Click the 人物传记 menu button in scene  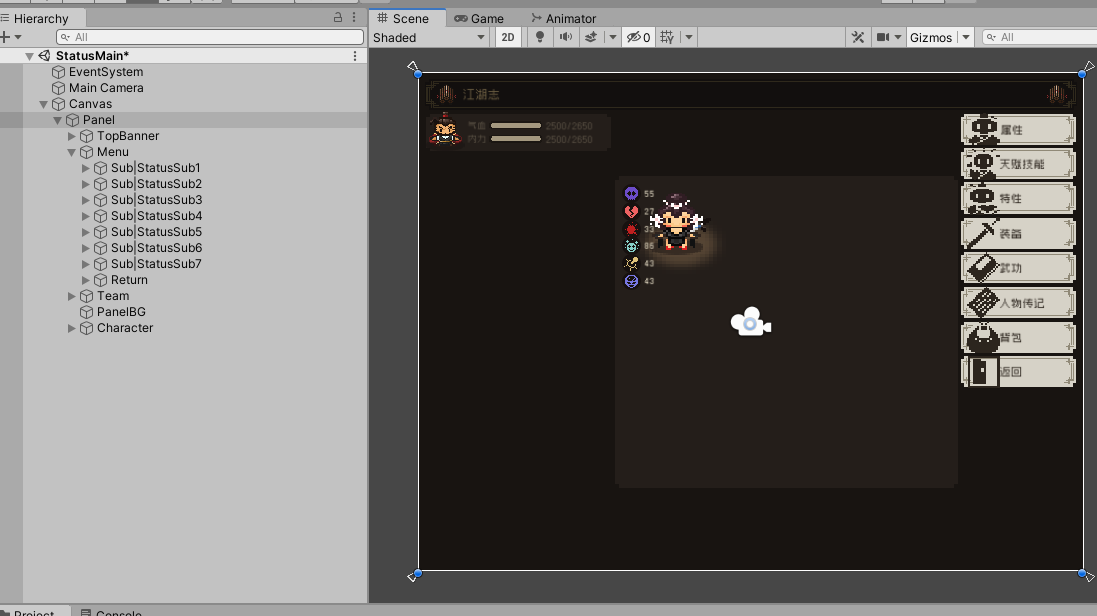1018,302
